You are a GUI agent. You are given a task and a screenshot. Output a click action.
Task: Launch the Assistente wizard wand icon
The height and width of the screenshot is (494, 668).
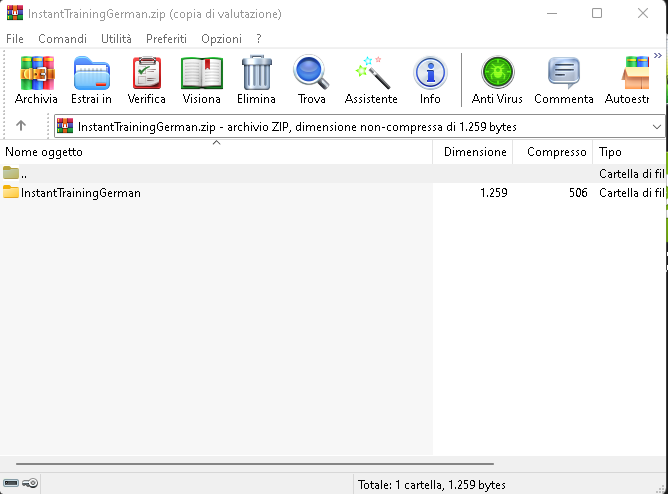tap(372, 72)
